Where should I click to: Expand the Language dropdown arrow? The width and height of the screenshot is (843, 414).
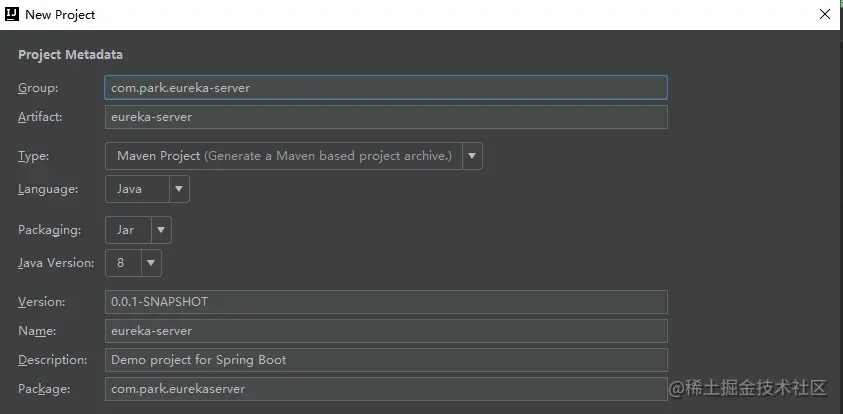tap(178, 189)
